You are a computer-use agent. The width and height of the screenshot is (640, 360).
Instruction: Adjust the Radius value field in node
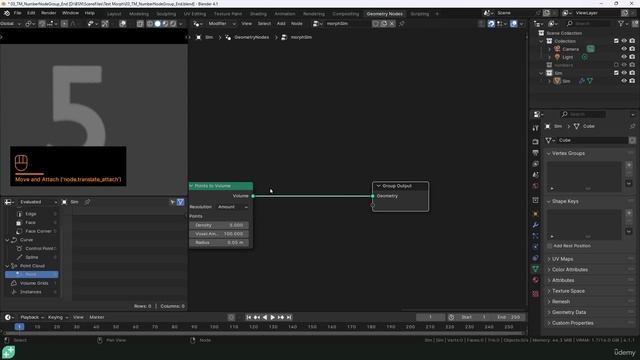coord(219,242)
